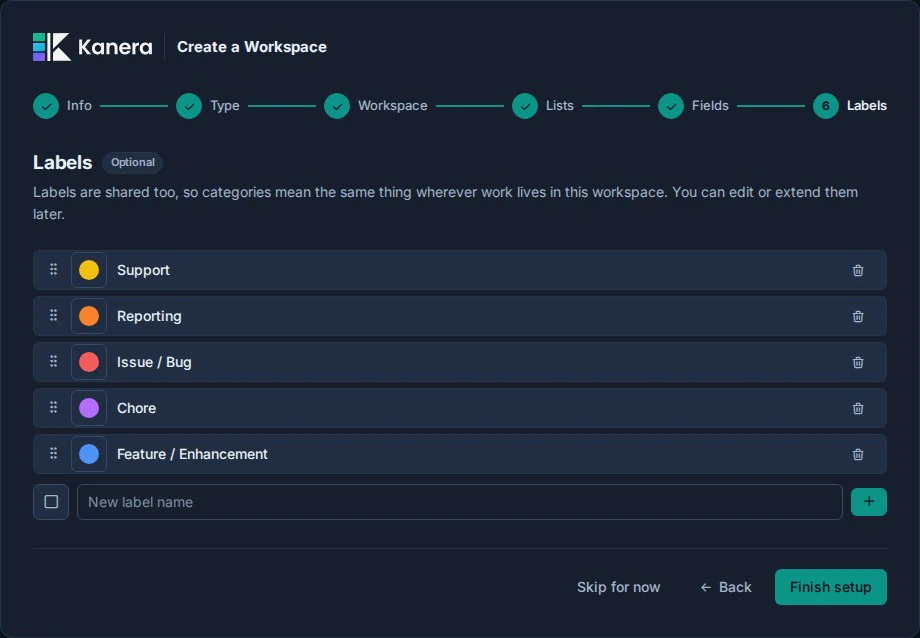Change the Chore purple color

tap(89, 408)
